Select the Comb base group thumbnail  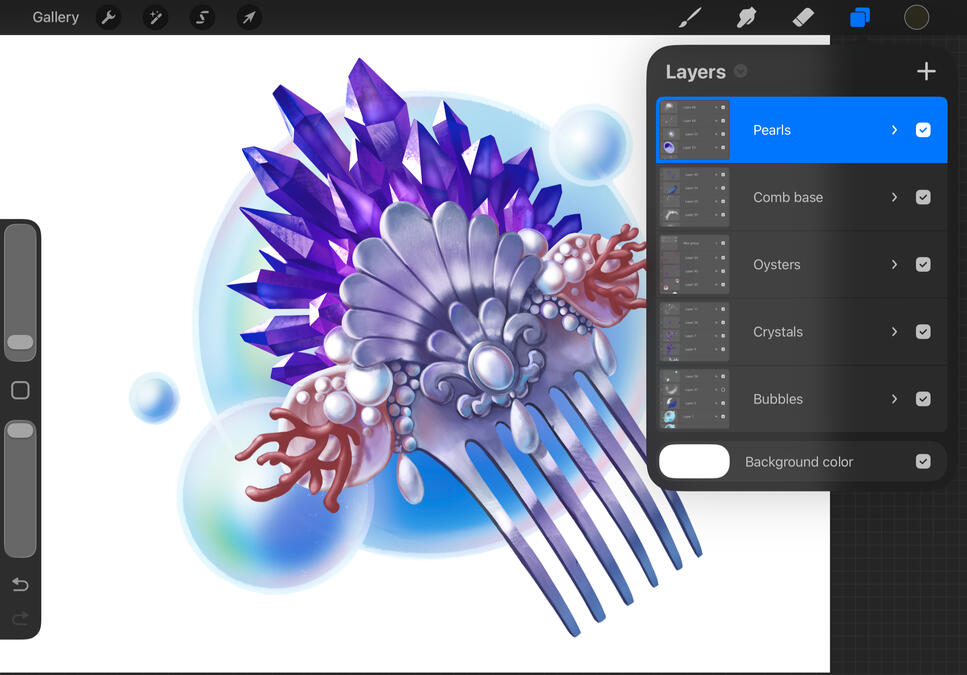[x=694, y=197]
